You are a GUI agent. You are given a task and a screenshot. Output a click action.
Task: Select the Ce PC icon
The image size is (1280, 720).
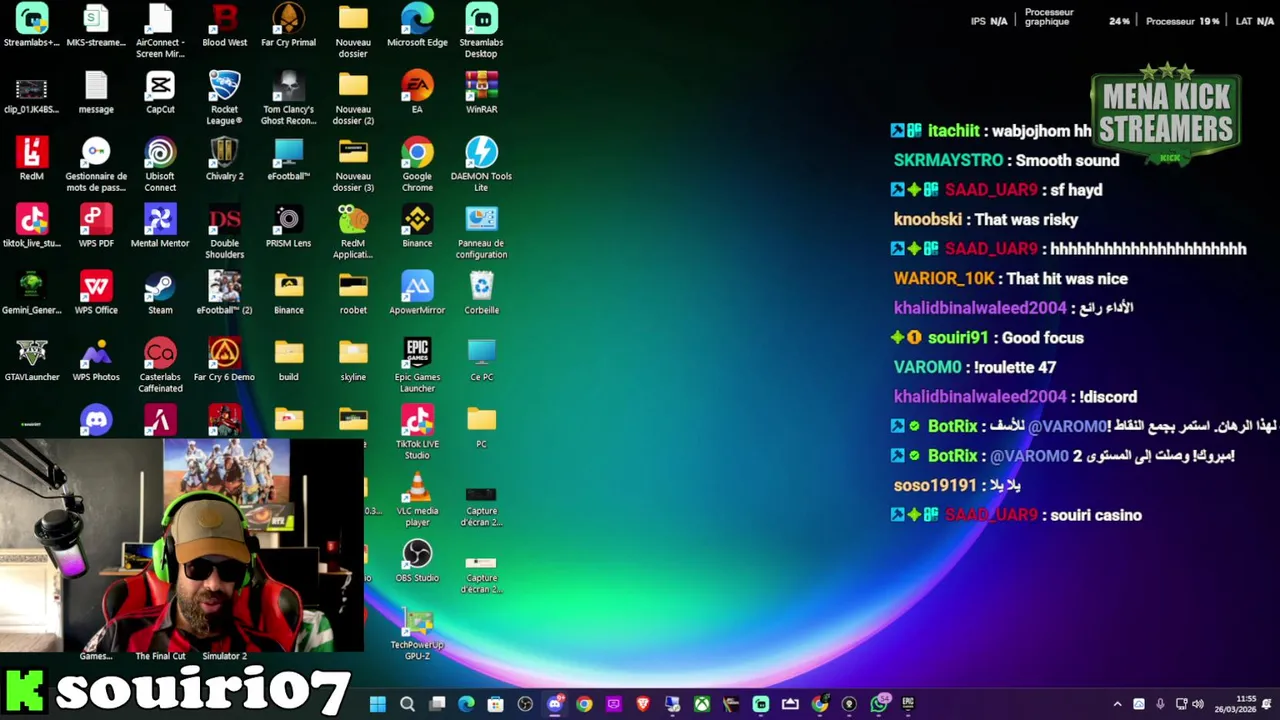(481, 361)
